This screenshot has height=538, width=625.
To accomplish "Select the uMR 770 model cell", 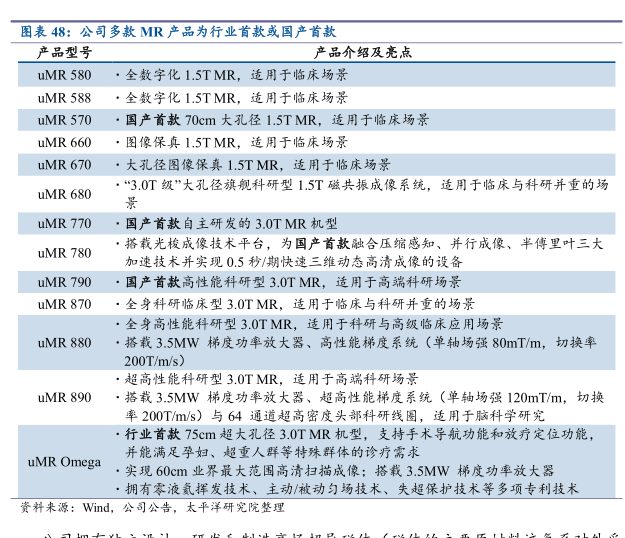I will [x=64, y=224].
